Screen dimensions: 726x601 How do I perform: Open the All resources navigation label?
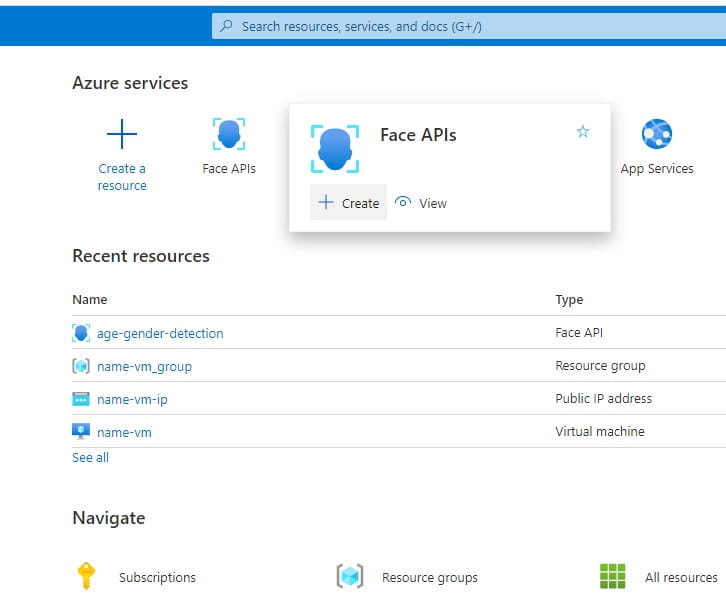pyautogui.click(x=681, y=577)
